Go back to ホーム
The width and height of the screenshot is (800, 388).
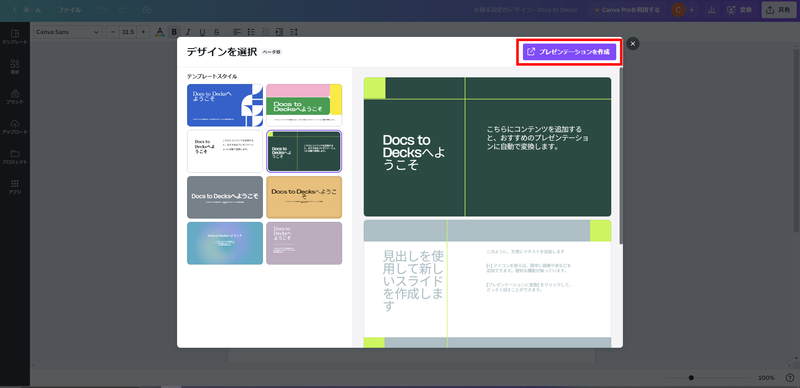point(27,10)
